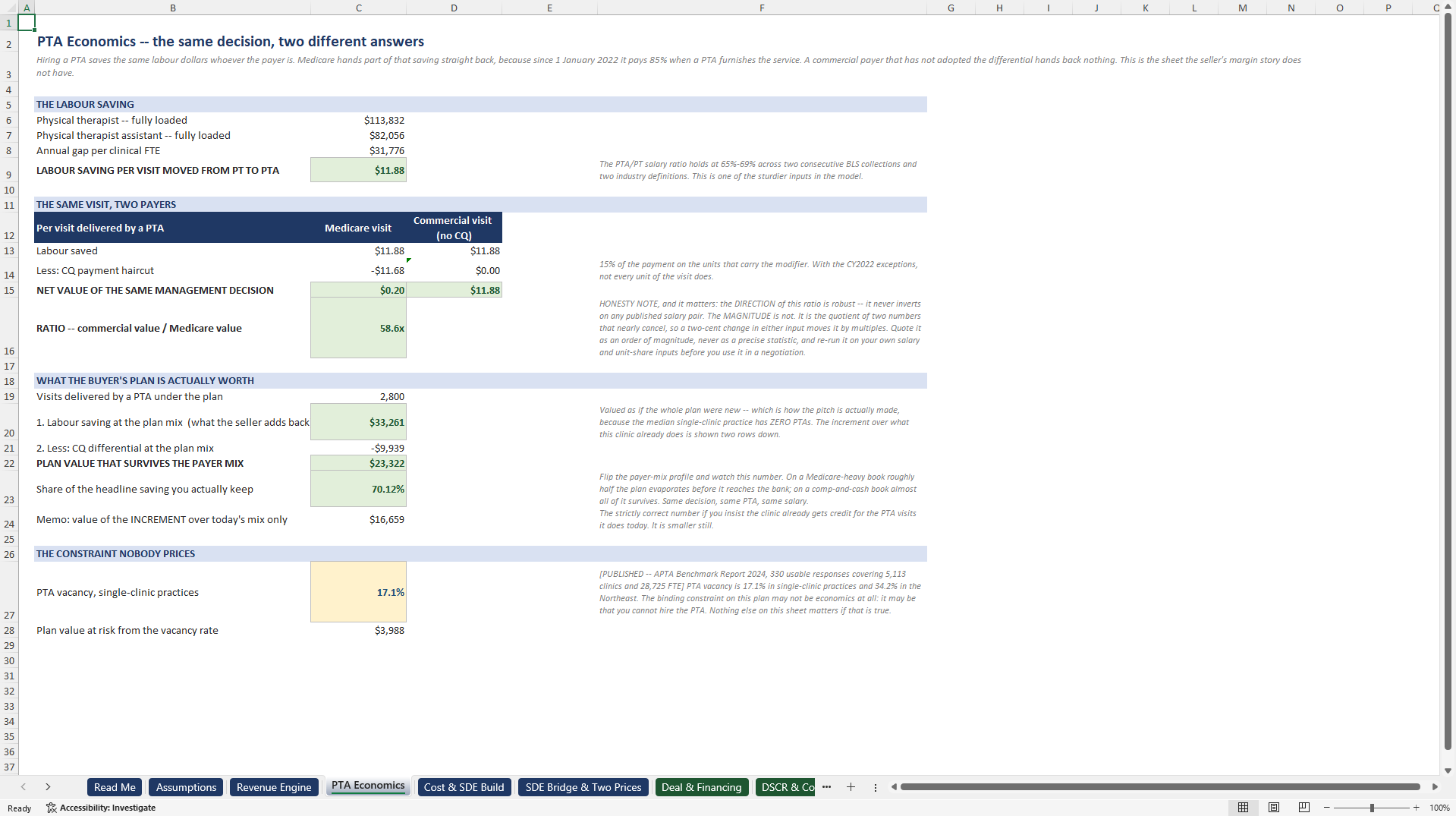Select row 16 header
Screen dimensions: 1456x816
coord(9,328)
